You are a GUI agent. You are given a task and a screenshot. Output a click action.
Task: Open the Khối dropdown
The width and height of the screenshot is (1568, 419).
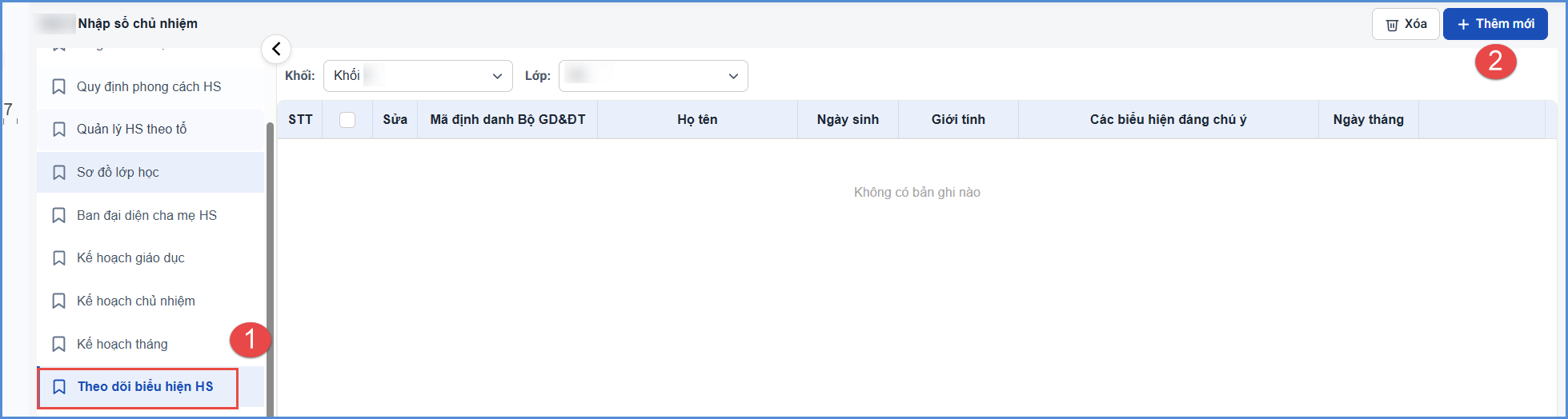tap(418, 76)
